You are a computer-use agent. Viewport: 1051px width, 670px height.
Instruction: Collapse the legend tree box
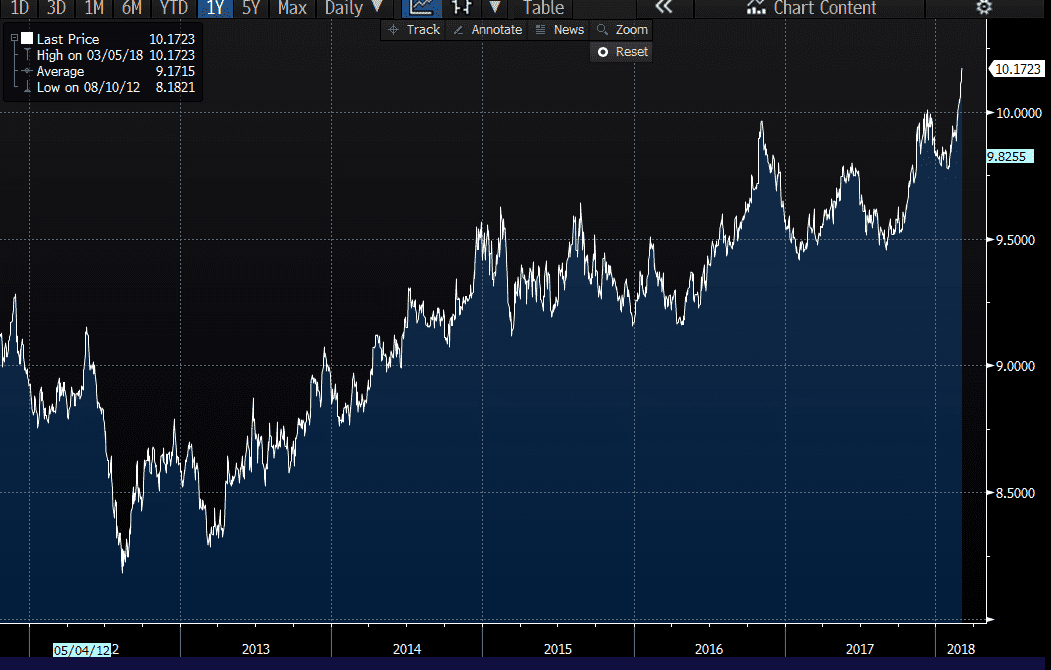click(13, 39)
